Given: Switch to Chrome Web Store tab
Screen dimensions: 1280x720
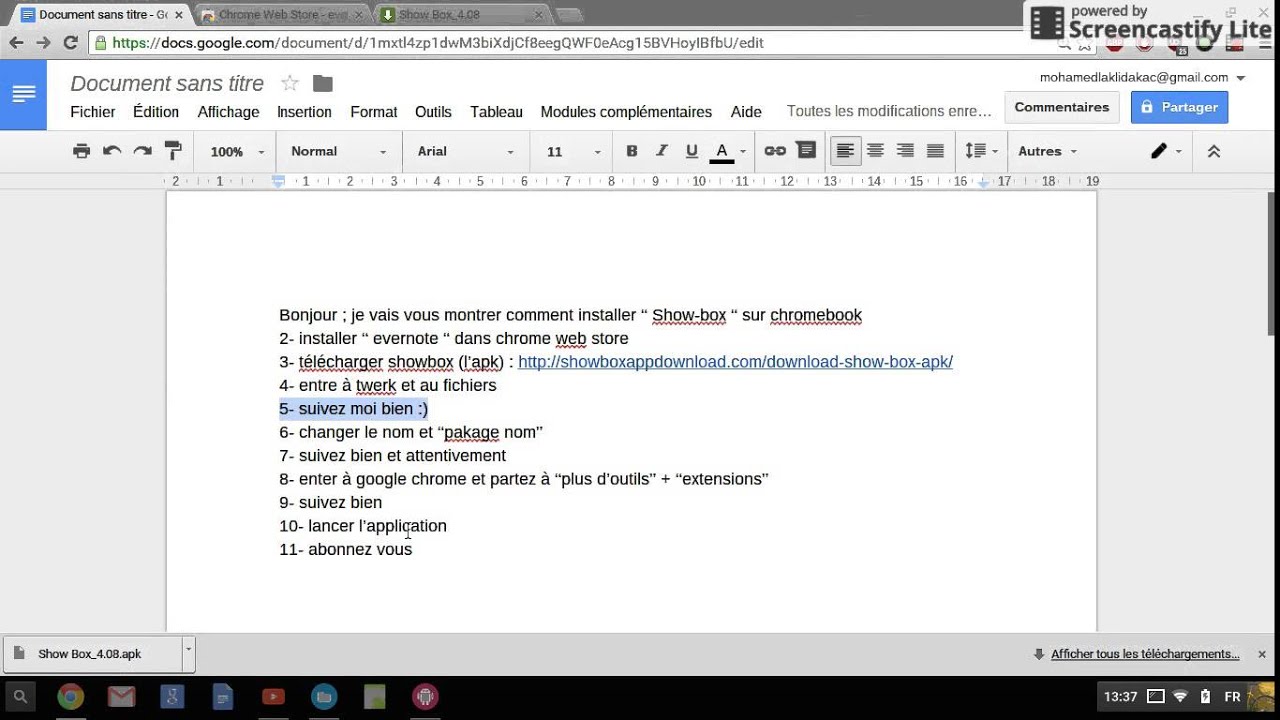Looking at the screenshot, I should [285, 15].
